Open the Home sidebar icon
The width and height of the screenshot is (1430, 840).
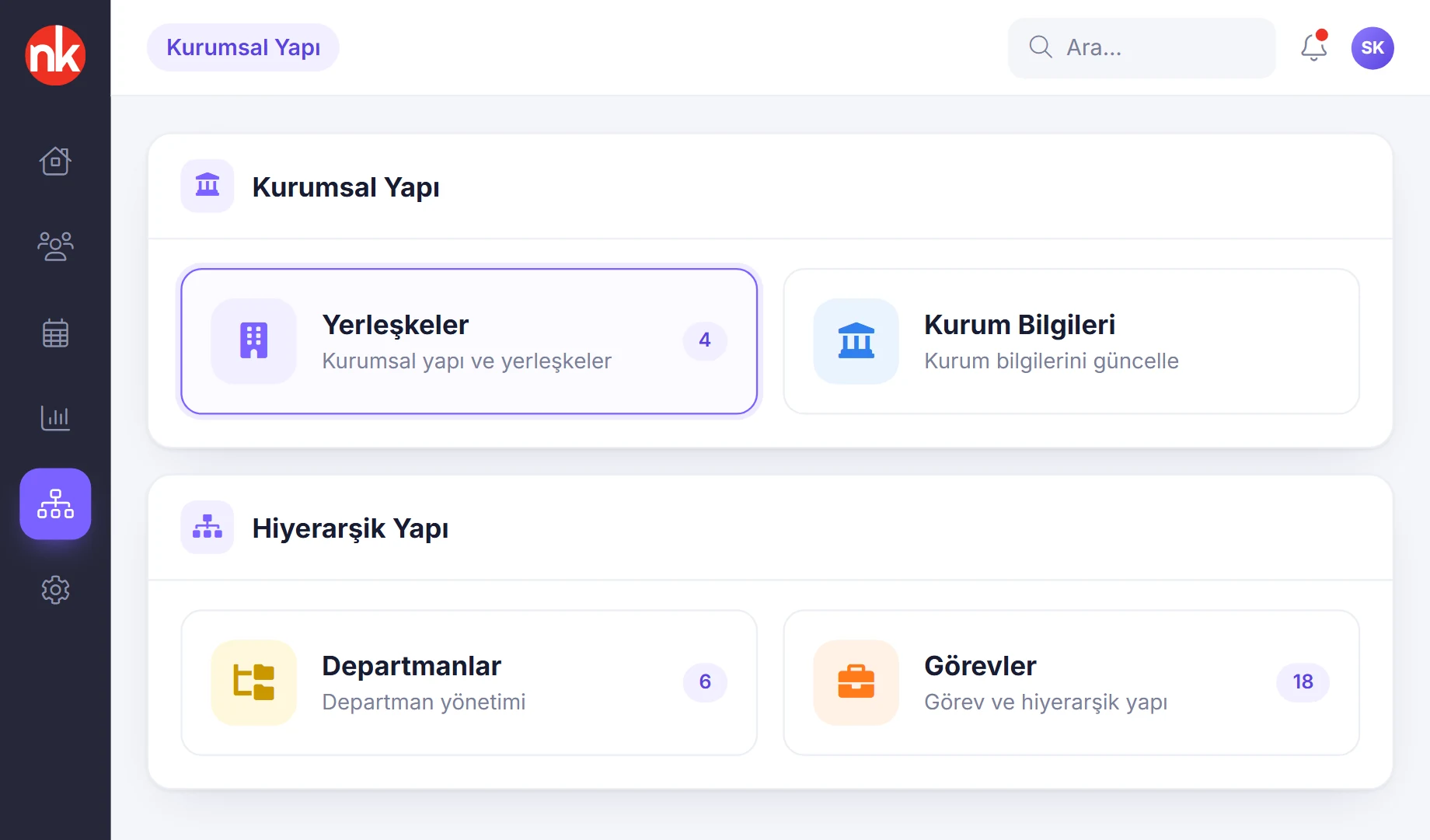click(55, 161)
